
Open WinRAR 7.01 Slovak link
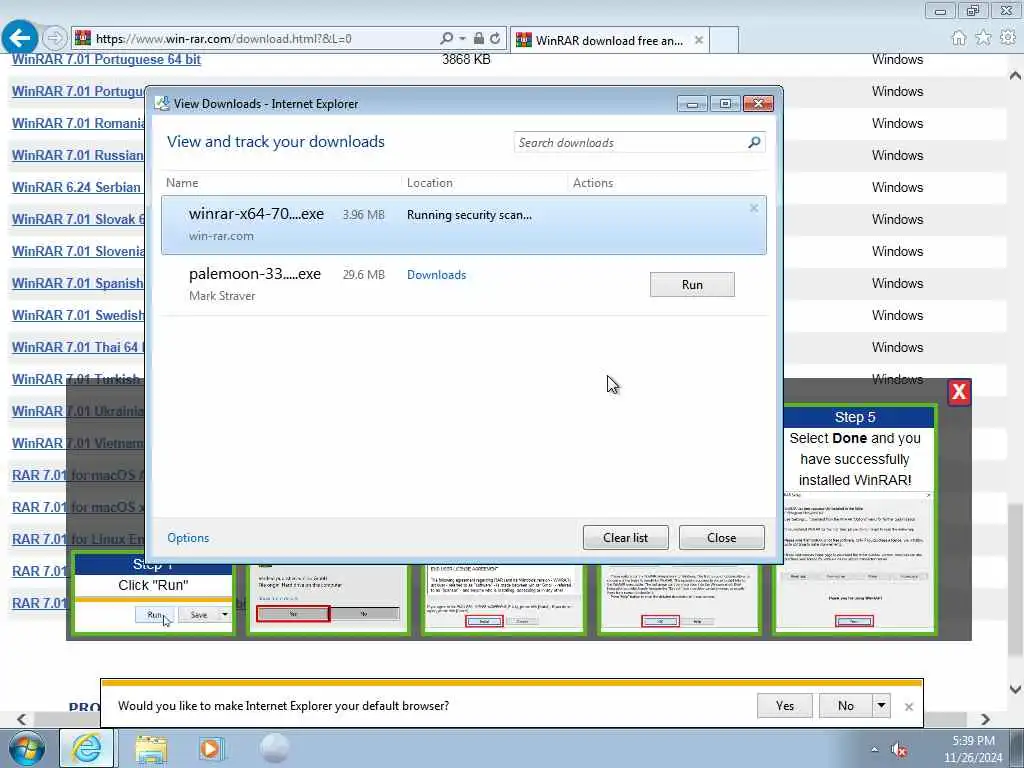point(78,219)
